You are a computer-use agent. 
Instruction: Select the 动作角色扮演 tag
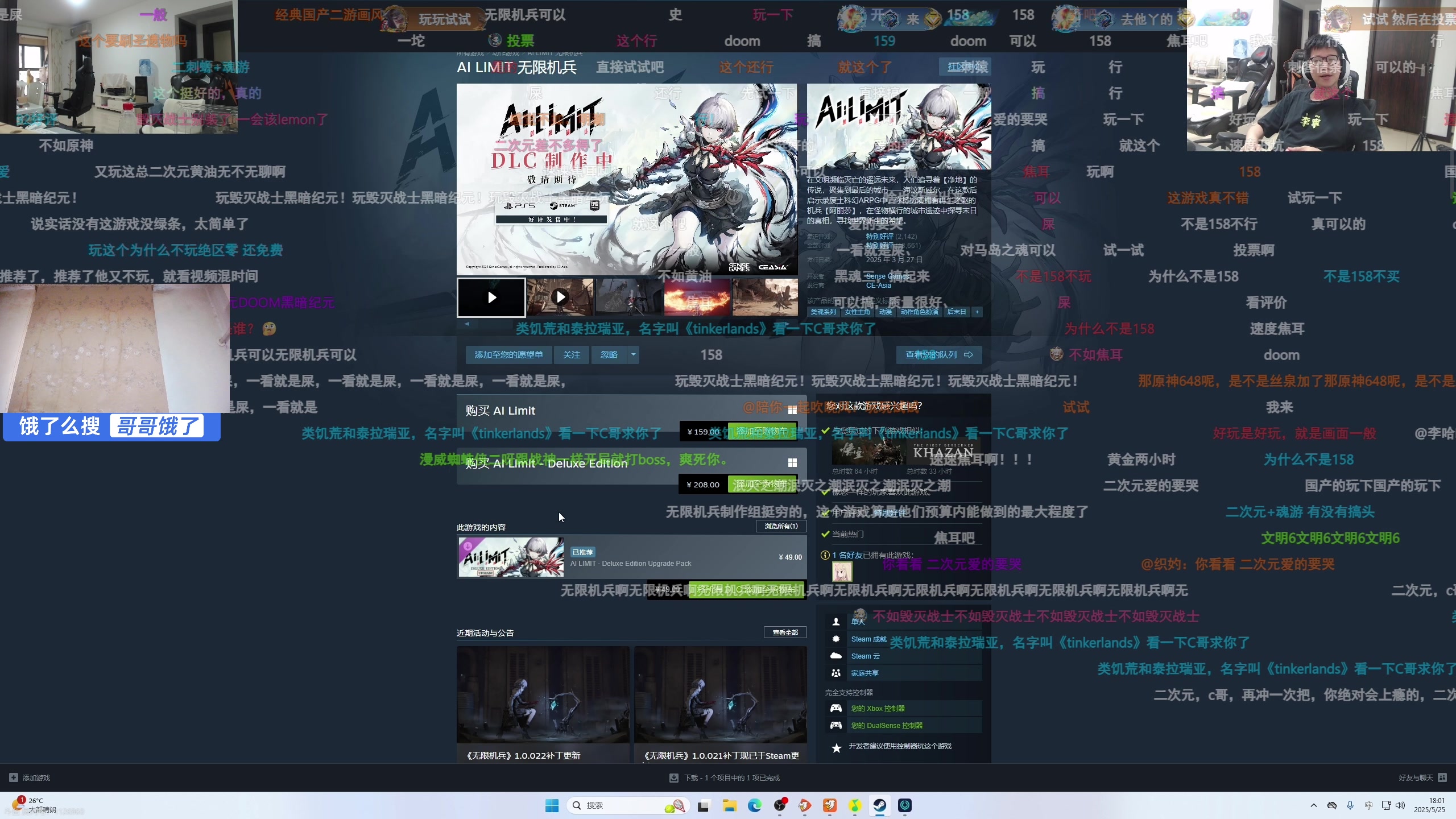click(919, 312)
